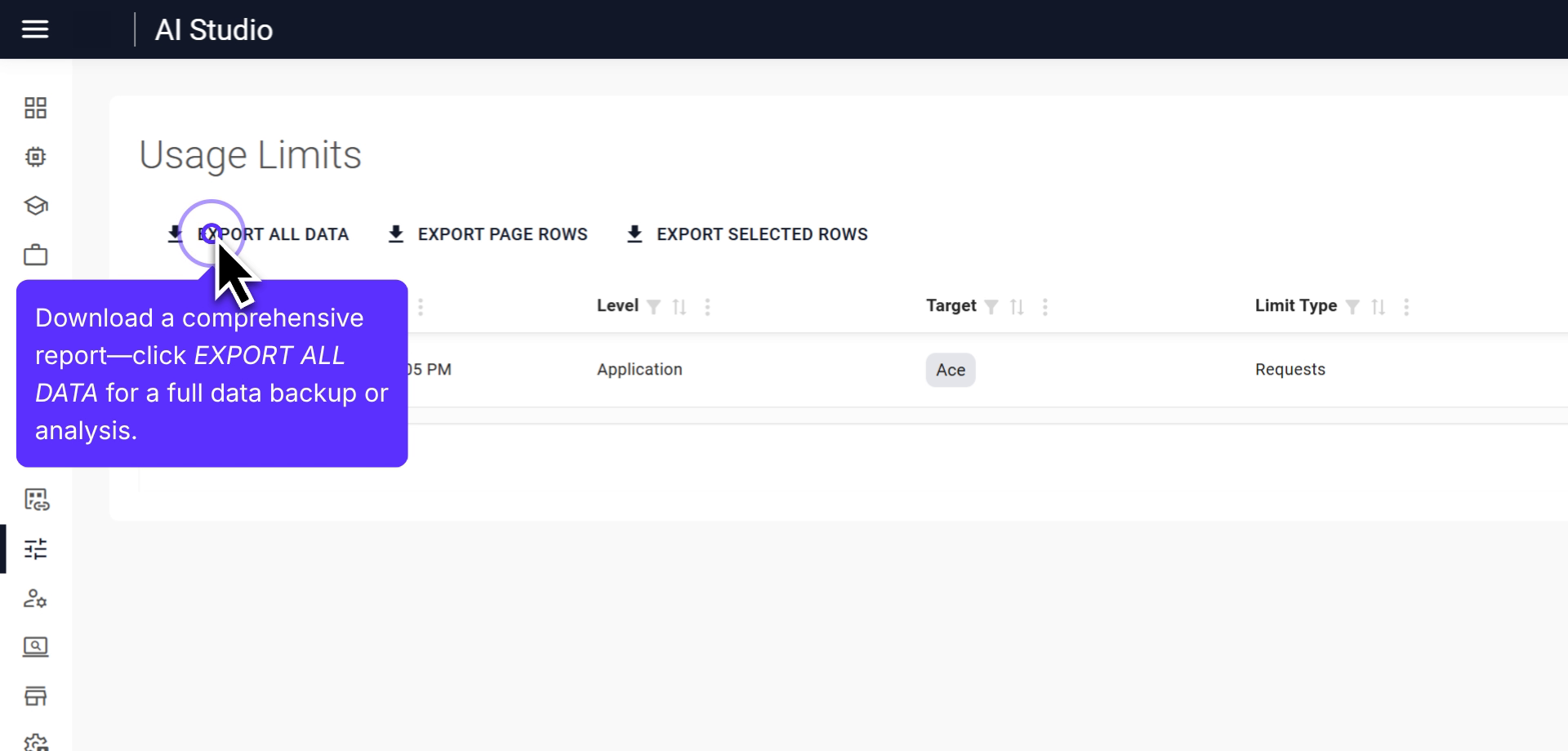Viewport: 1568px width, 751px height.
Task: Click the briefcase icon in sidebar
Action: click(x=35, y=255)
